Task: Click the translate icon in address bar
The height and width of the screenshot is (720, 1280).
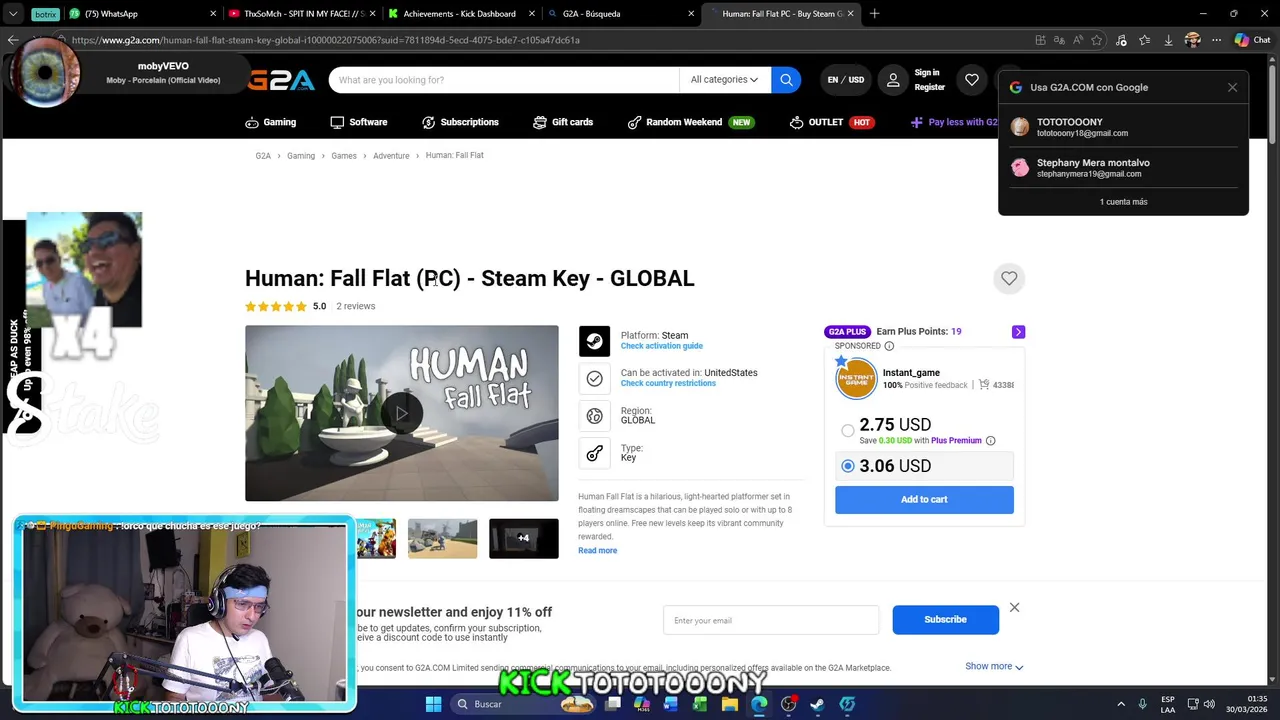Action: (x=1059, y=40)
